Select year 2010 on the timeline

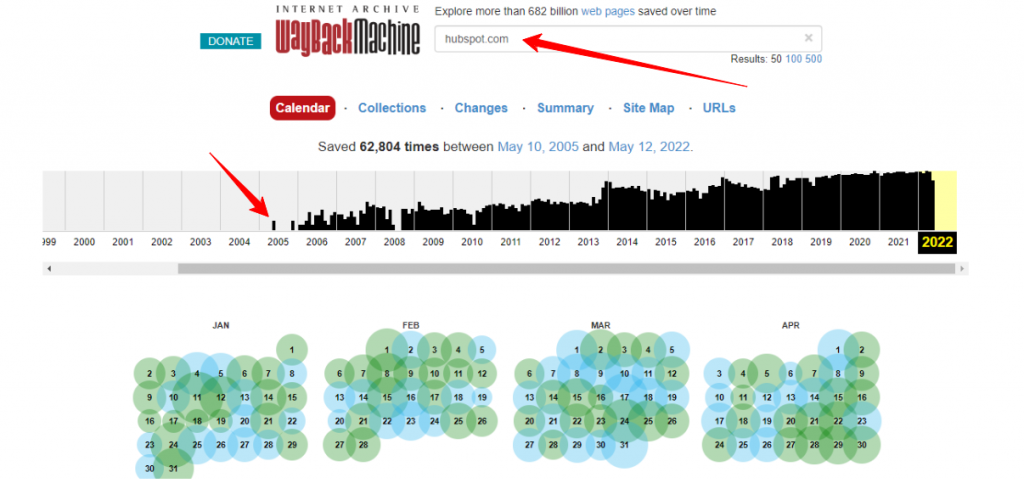point(472,242)
